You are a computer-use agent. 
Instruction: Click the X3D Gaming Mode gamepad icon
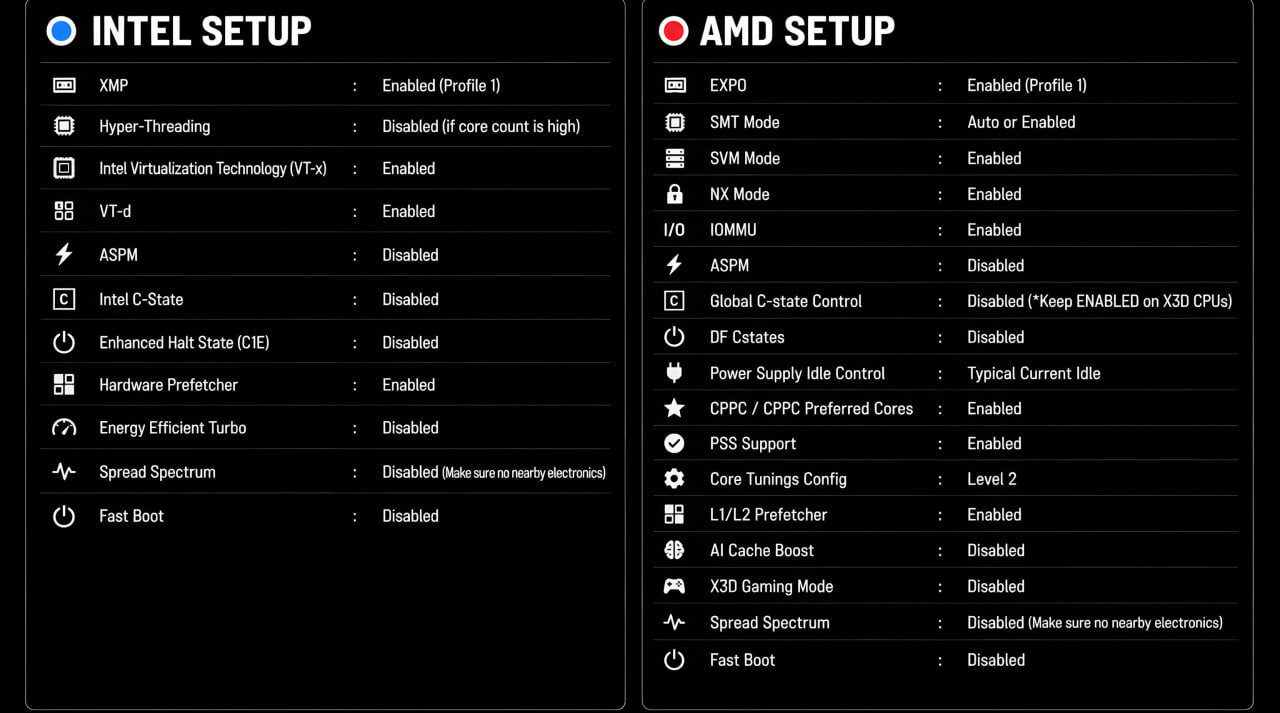tap(674, 586)
